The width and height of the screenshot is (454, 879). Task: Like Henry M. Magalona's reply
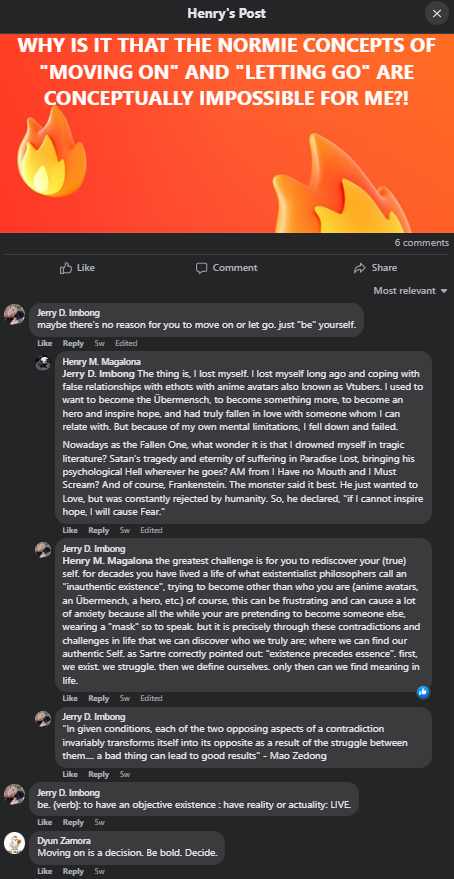tap(70, 530)
